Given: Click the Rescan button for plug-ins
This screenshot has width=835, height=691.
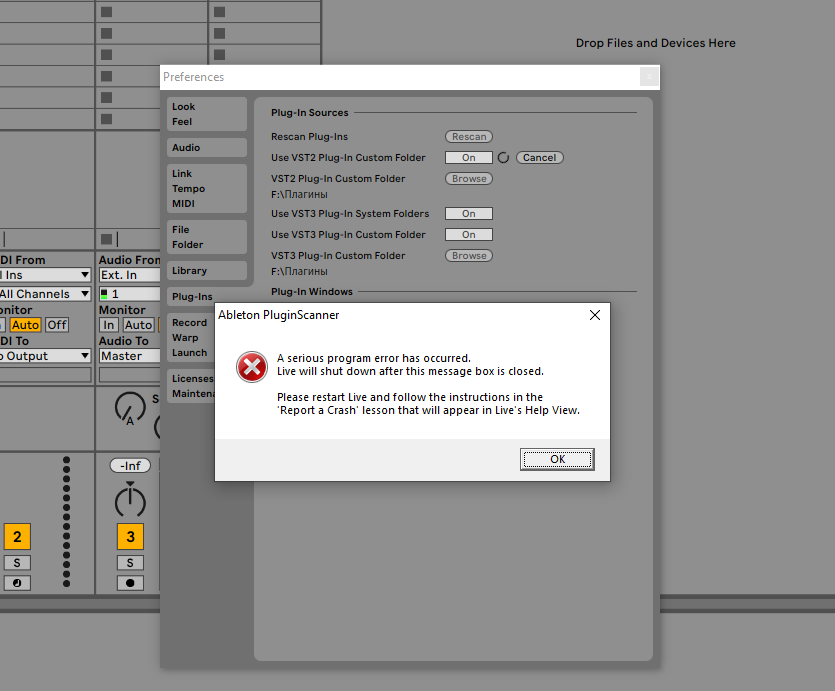Looking at the screenshot, I should click(x=469, y=137).
